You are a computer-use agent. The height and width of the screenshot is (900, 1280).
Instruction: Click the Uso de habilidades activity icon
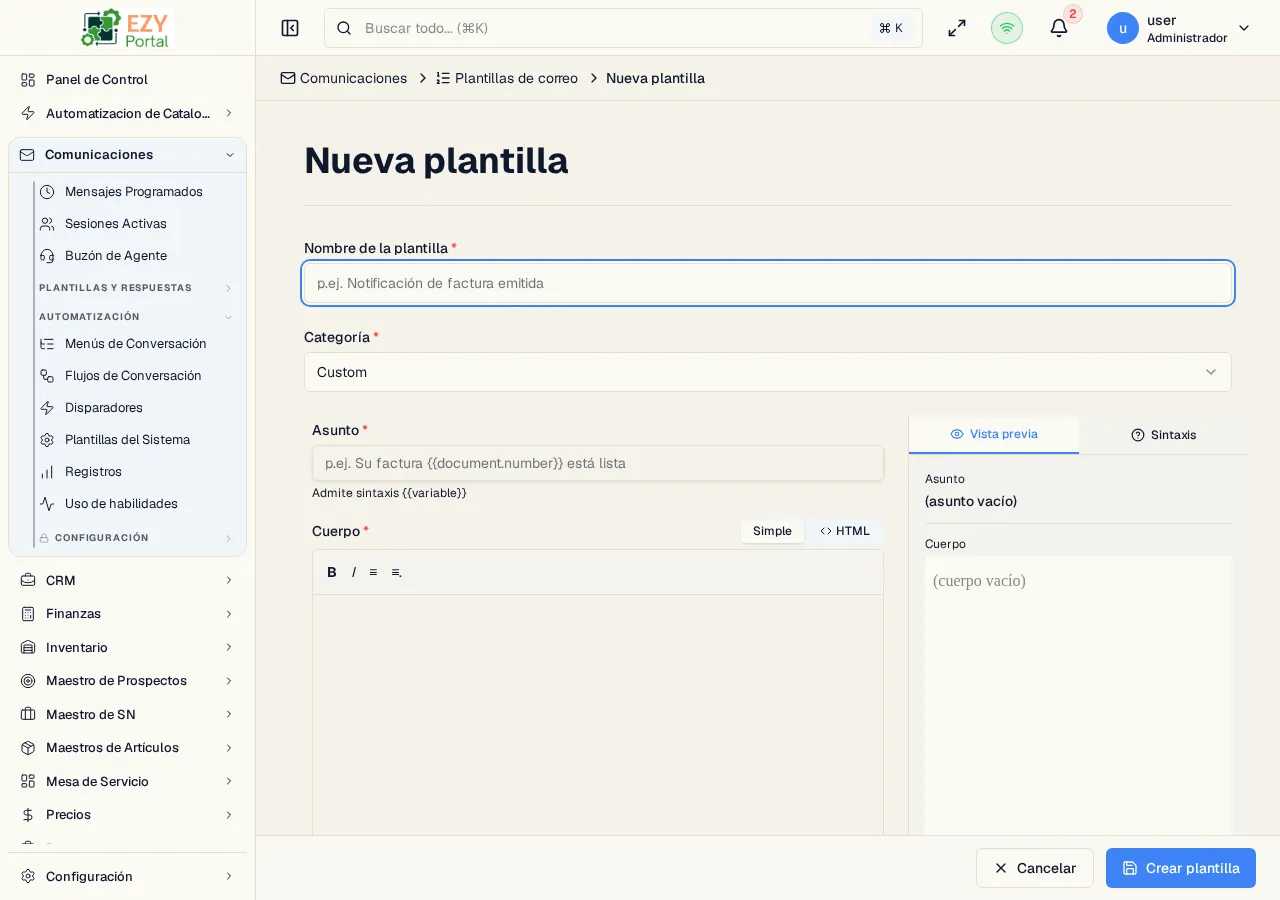coord(47,503)
